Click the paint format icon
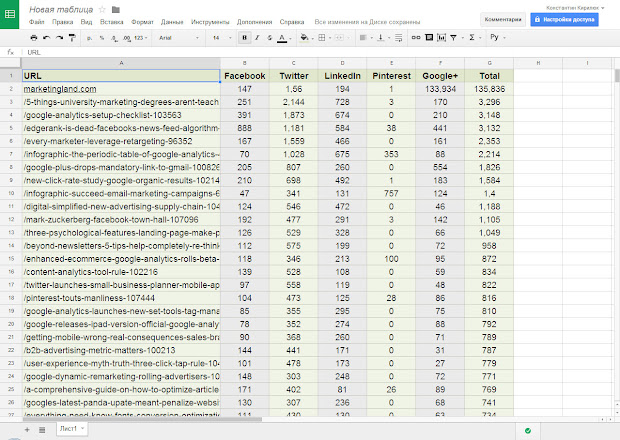Screen dimensions: 620x440 [x=74, y=37]
